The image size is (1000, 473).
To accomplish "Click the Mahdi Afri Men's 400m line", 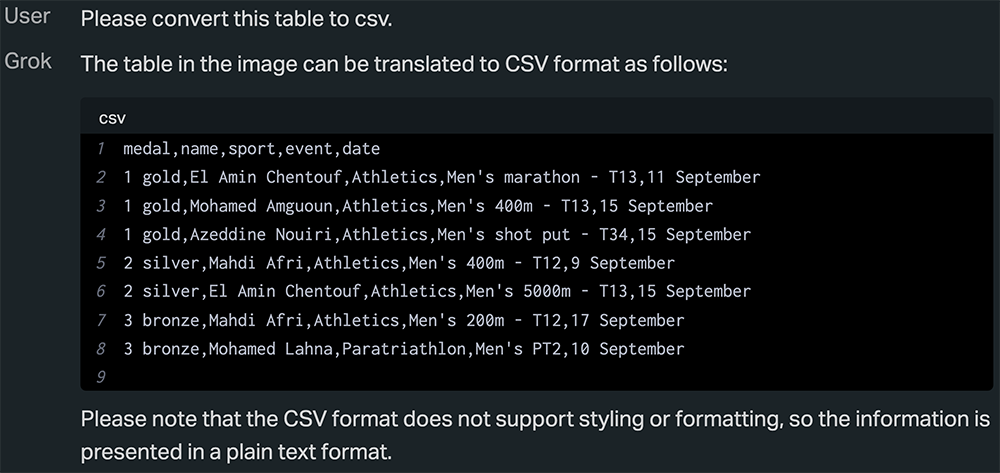I will [x=399, y=264].
